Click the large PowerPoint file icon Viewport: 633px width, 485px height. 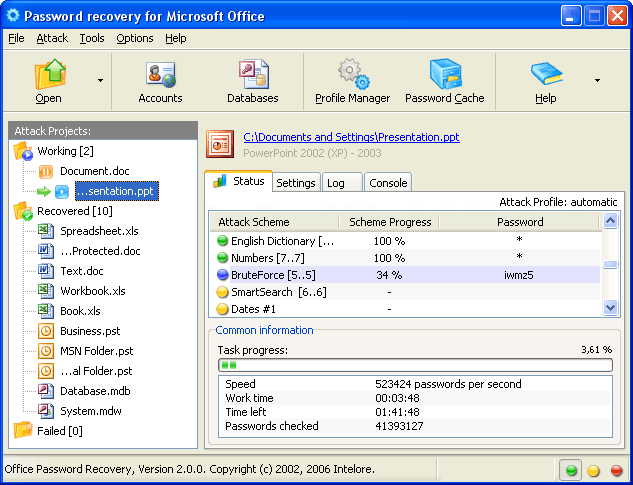pos(220,144)
